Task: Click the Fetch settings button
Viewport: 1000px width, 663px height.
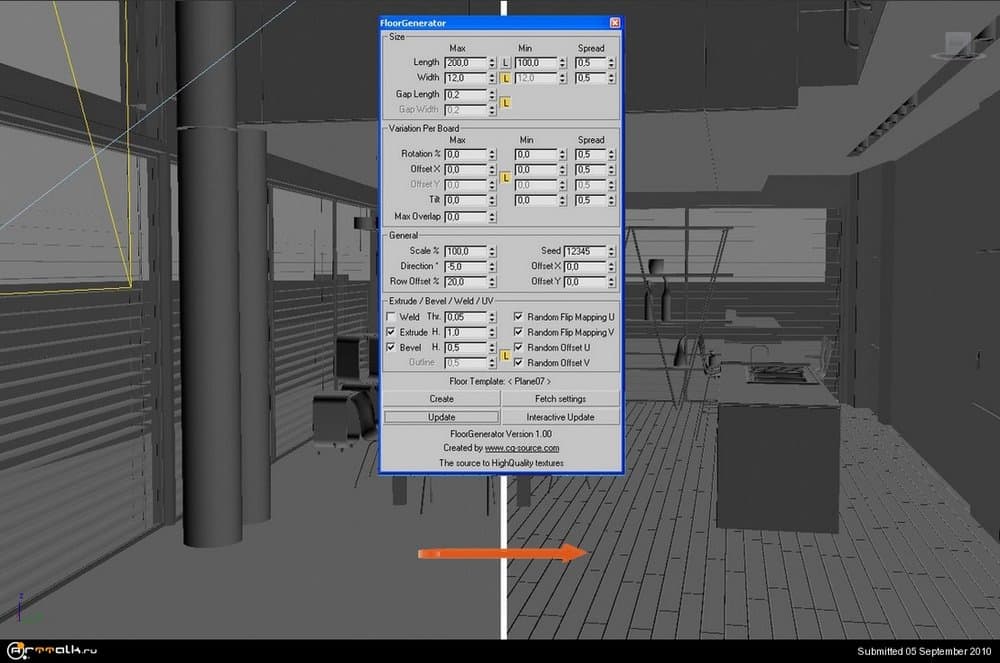Action: click(560, 399)
